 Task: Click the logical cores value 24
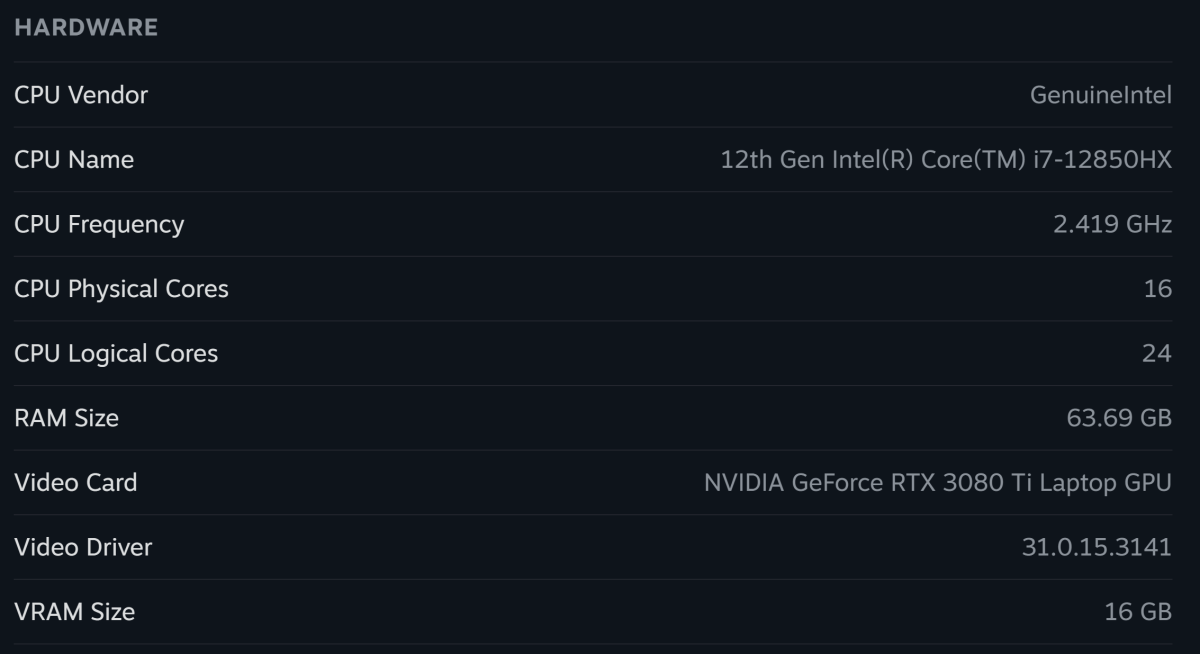1157,353
